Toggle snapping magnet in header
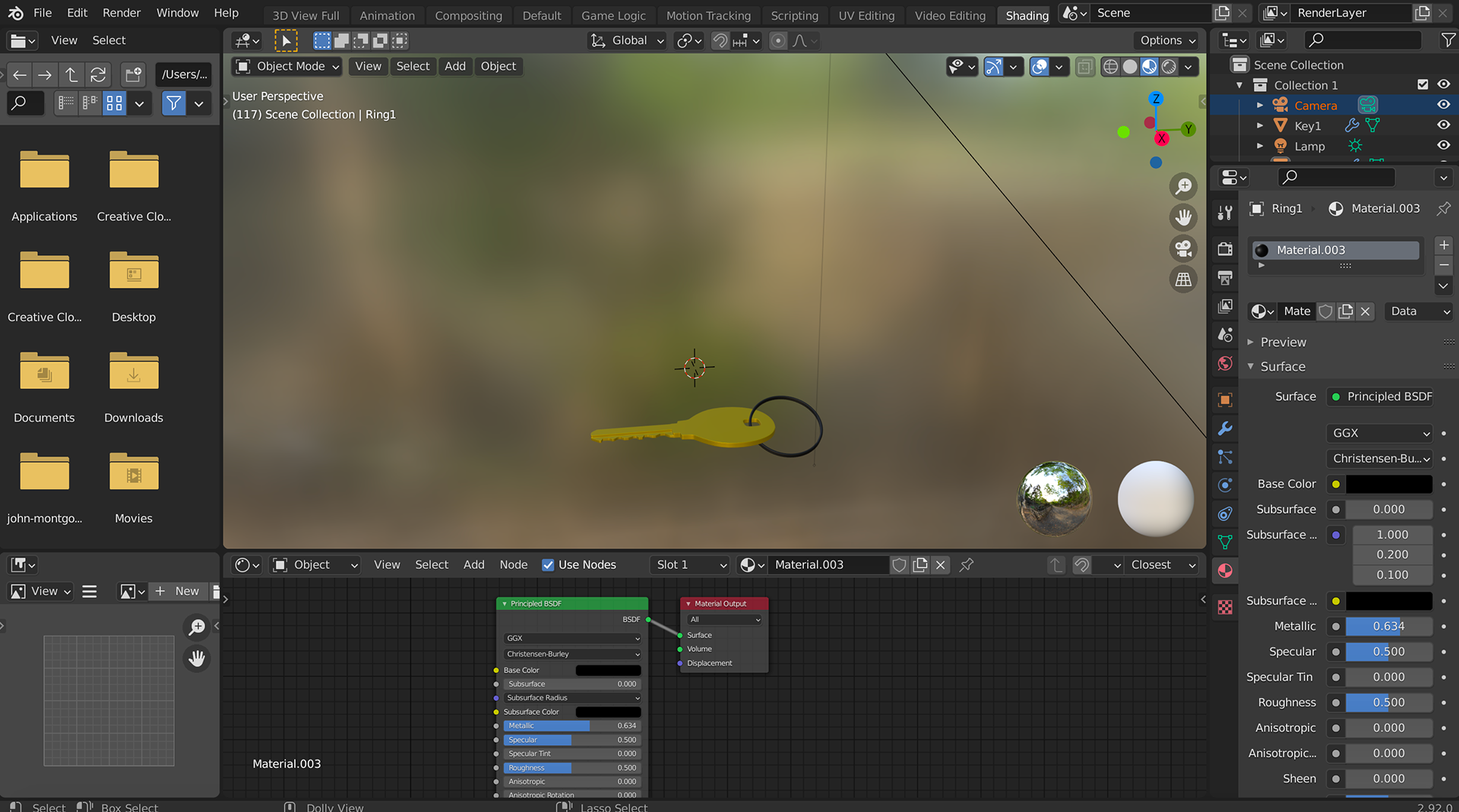1459x812 pixels. [x=720, y=41]
